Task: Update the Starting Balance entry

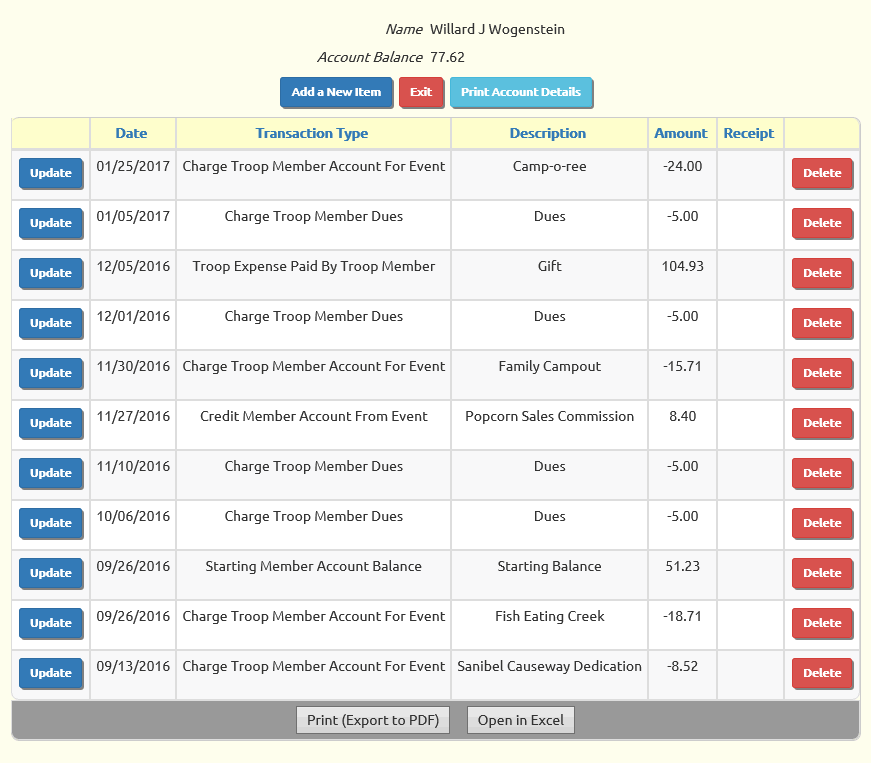Action: (51, 573)
